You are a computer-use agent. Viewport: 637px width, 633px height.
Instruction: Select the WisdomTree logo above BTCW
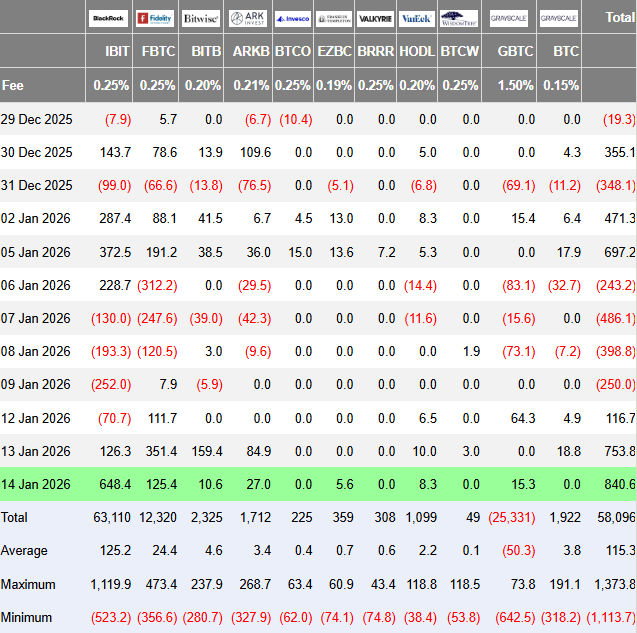pos(459,18)
